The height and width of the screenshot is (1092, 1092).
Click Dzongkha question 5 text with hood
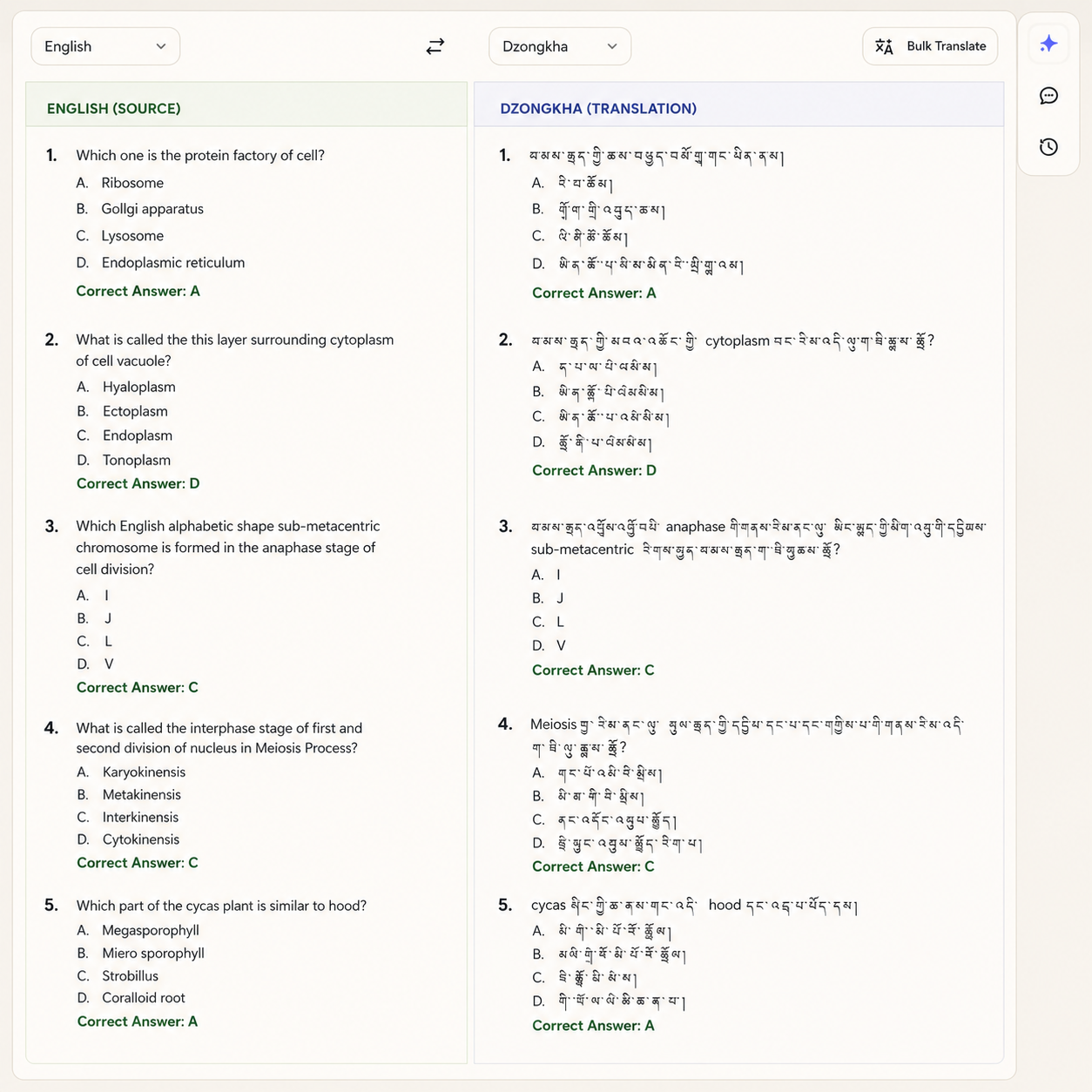pyautogui.click(x=695, y=906)
